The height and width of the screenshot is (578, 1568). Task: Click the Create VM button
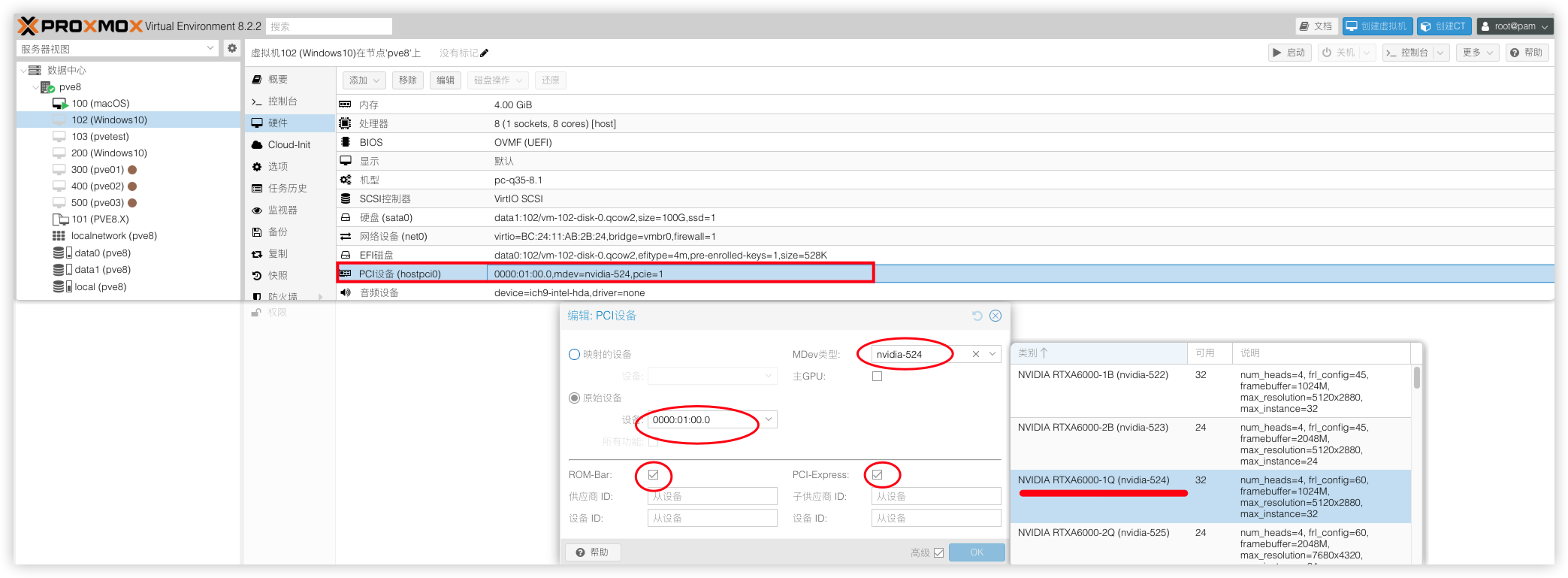coord(1377,26)
